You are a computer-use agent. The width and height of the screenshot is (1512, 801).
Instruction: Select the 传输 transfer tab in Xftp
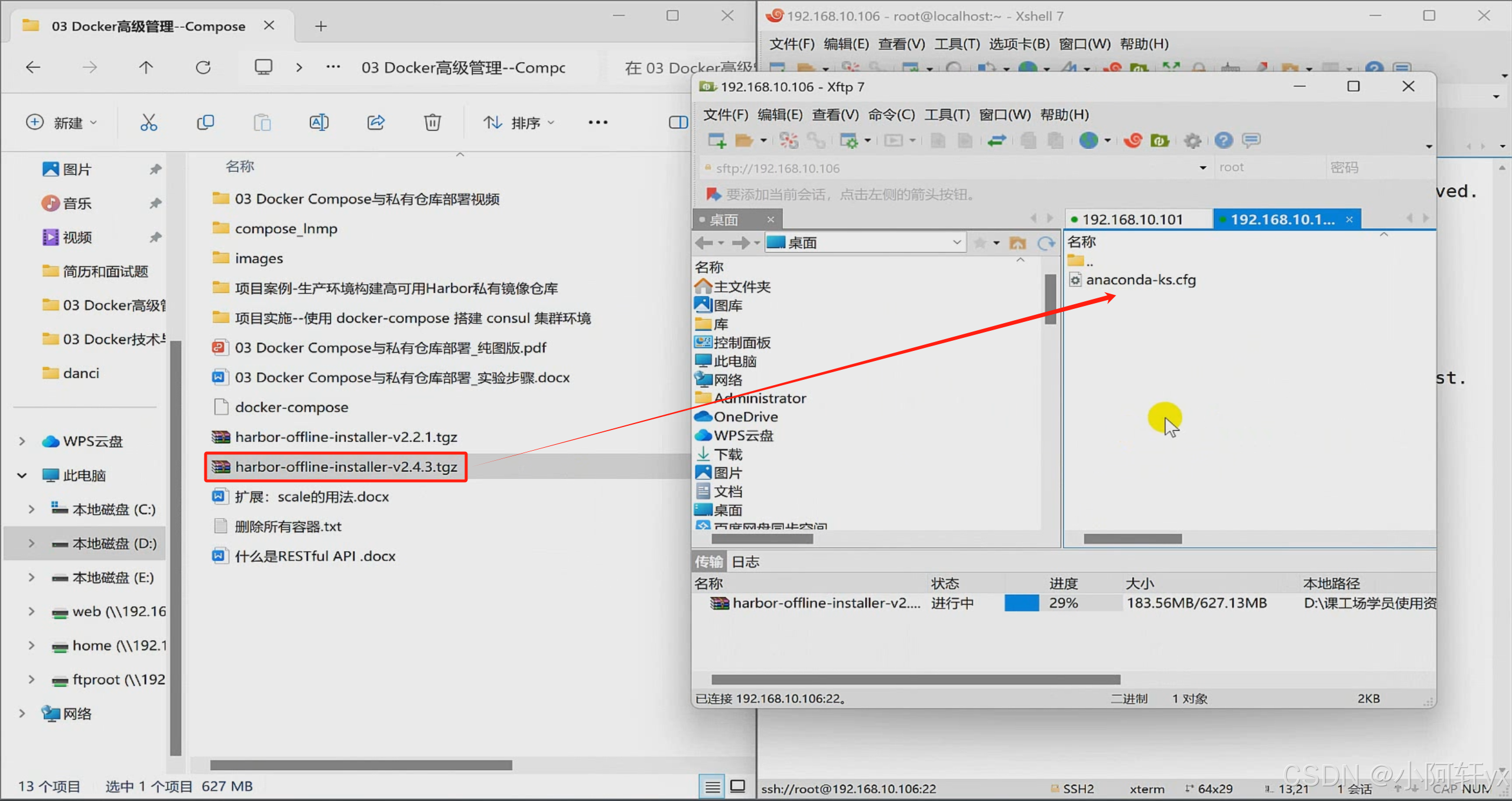[x=708, y=562]
